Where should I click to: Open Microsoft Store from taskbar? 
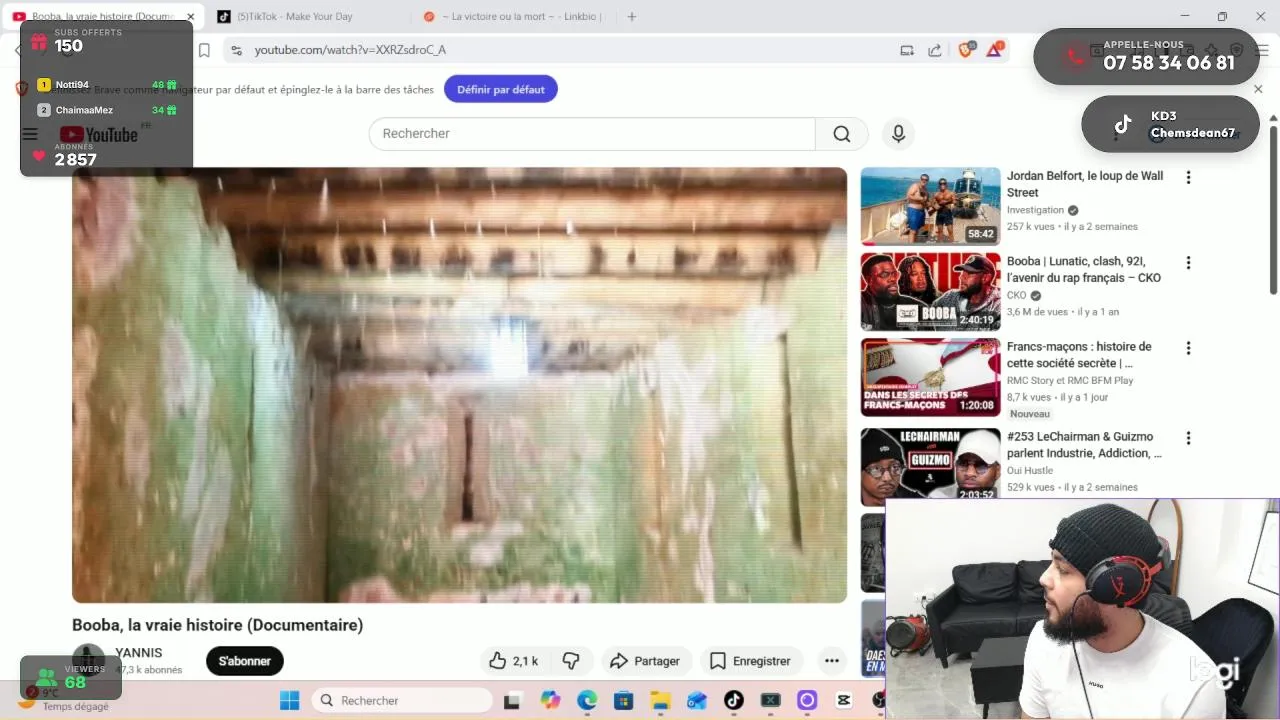(623, 700)
